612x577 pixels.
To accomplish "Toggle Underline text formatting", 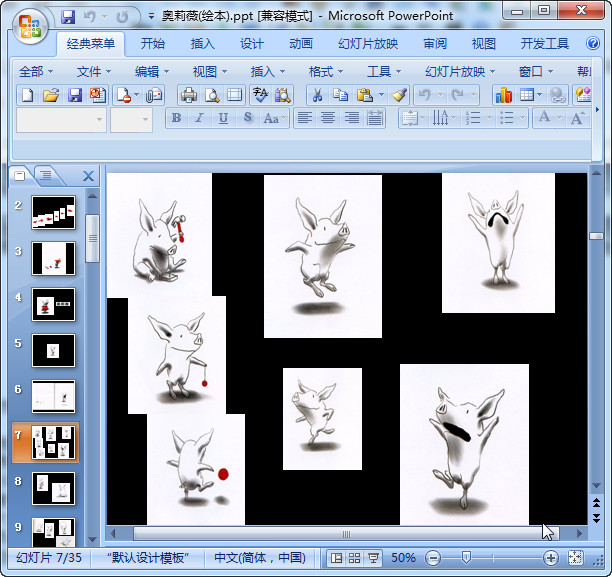I will (223, 118).
